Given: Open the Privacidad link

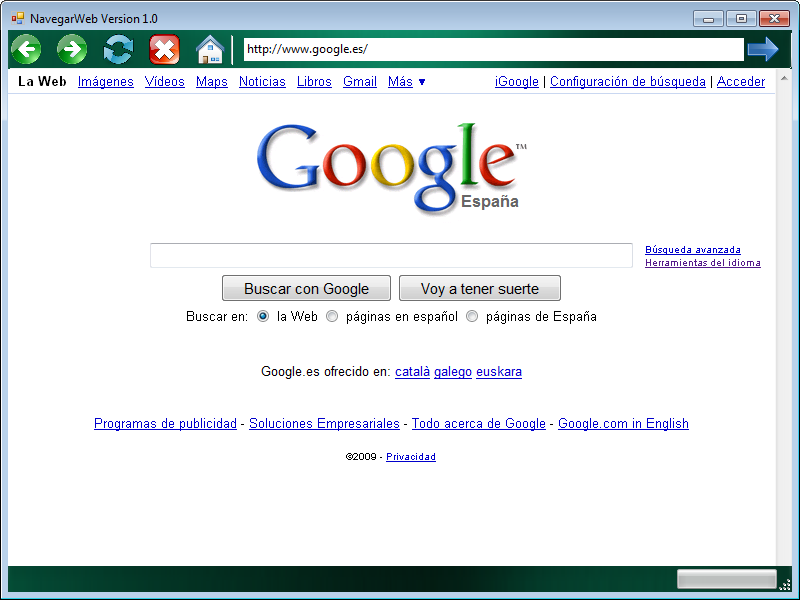Looking at the screenshot, I should [x=411, y=457].
